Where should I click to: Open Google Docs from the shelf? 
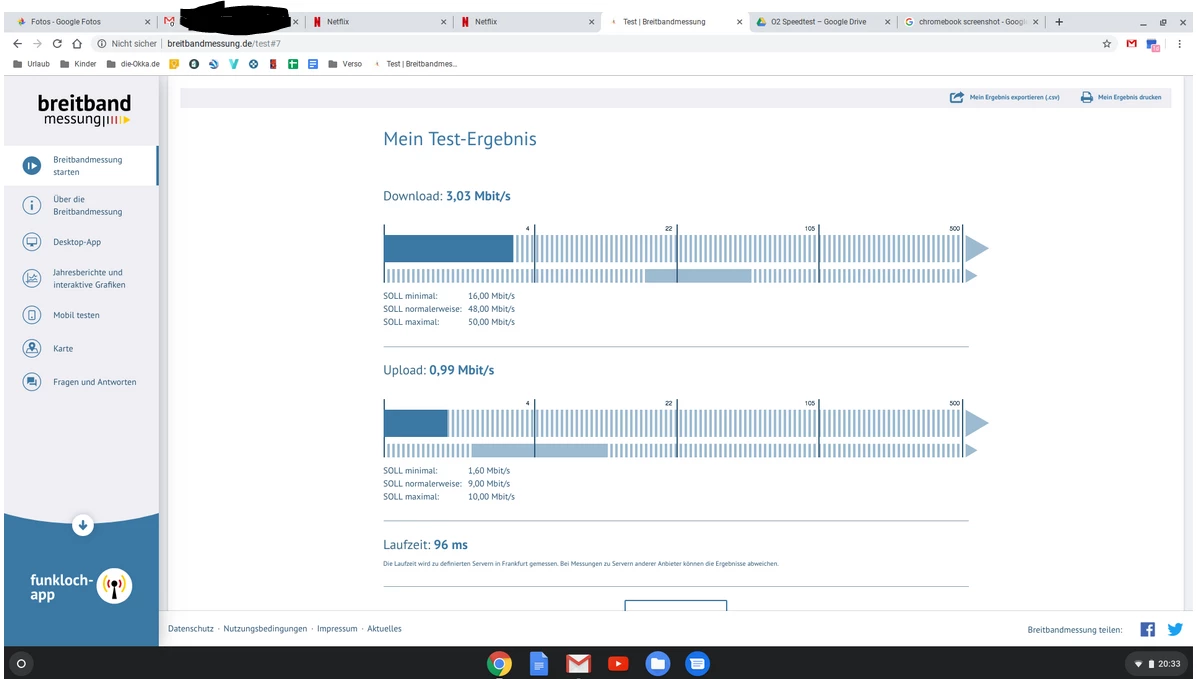(x=539, y=664)
